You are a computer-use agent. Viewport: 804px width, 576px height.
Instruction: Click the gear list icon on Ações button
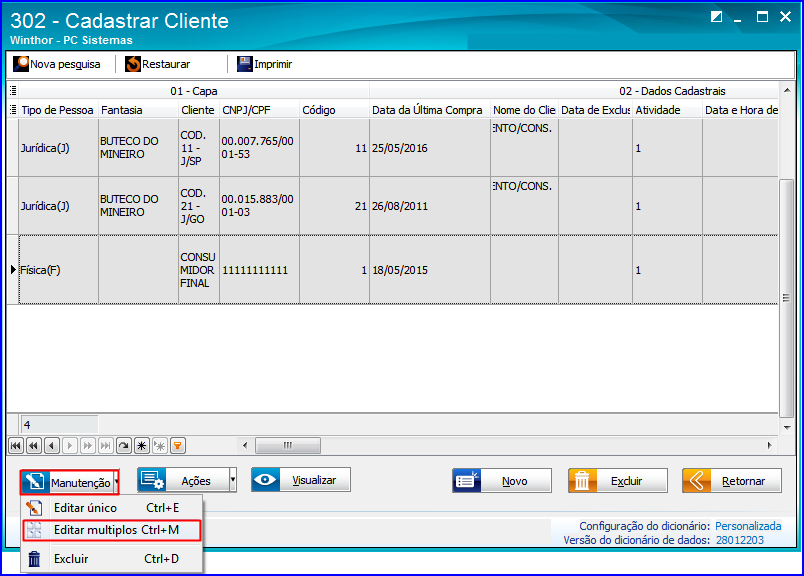pos(152,480)
